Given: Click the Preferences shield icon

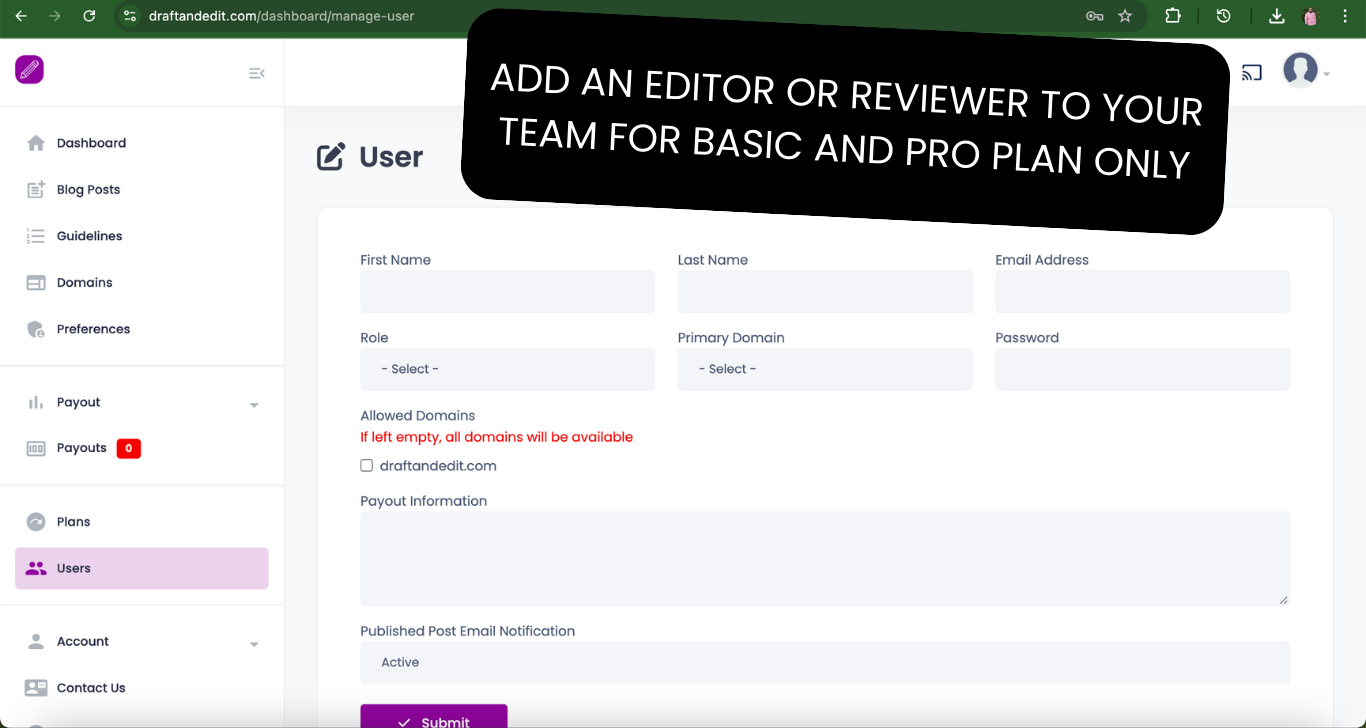Looking at the screenshot, I should click(36, 329).
